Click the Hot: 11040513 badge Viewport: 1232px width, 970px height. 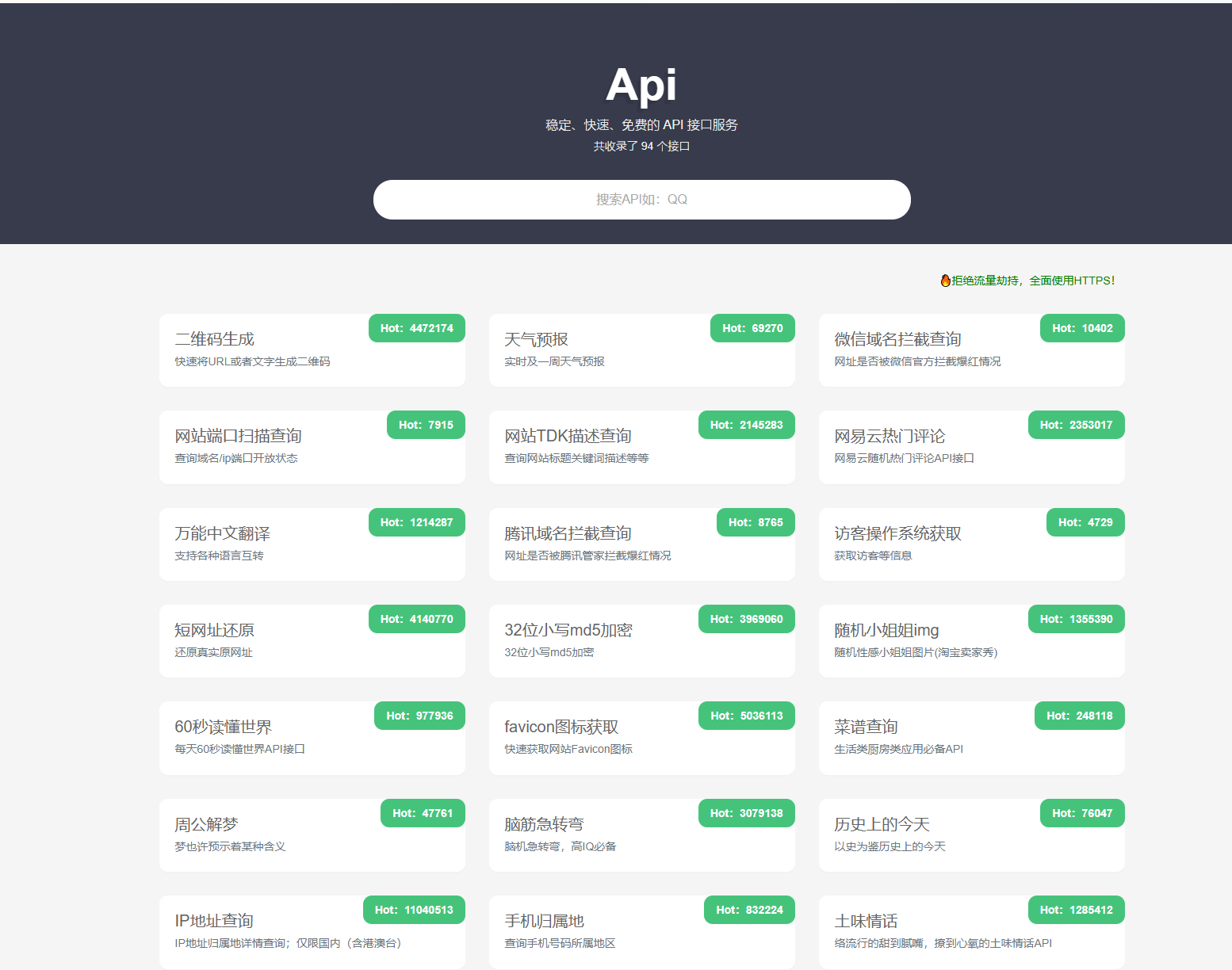coord(414,910)
